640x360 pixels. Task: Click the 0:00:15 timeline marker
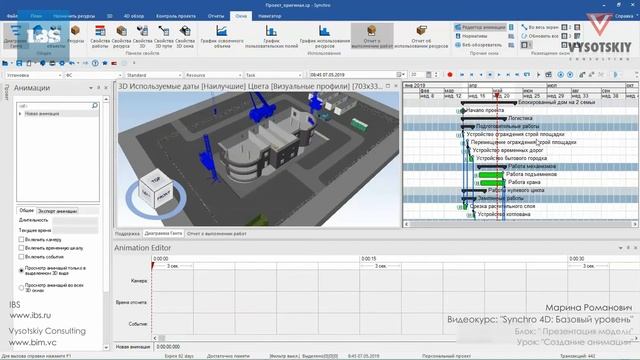coord(369,259)
